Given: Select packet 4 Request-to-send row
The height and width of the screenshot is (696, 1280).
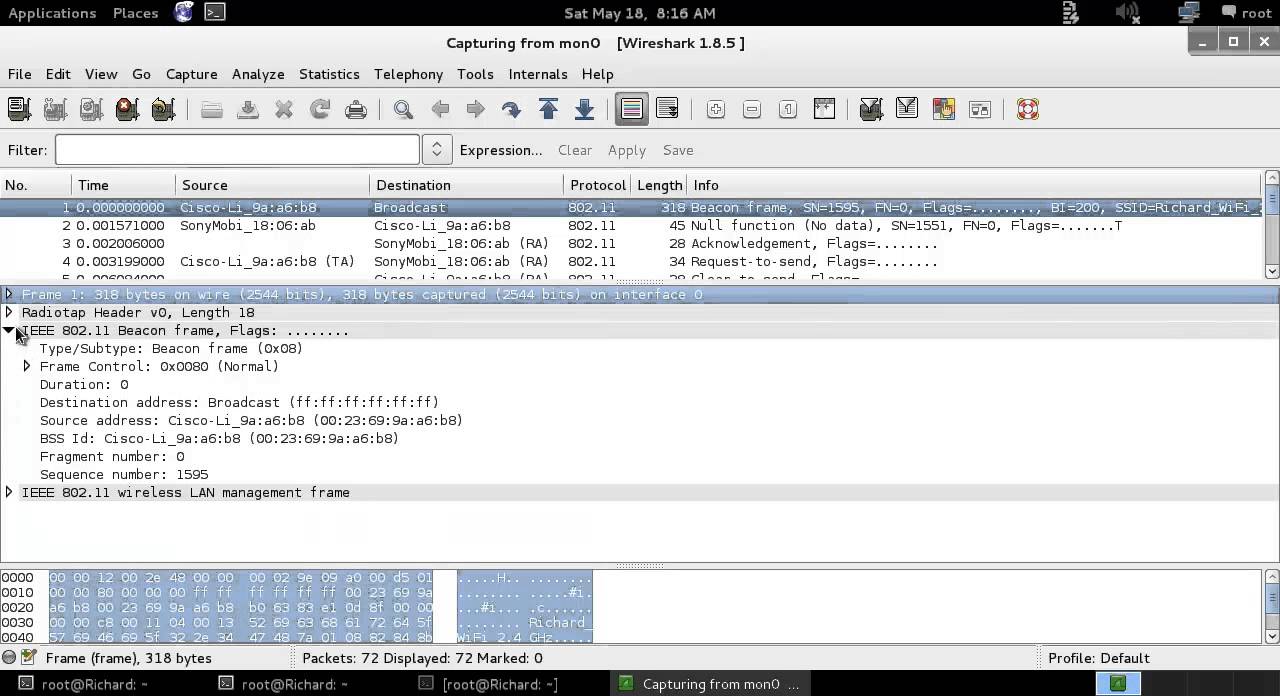Looking at the screenshot, I should pos(632,262).
